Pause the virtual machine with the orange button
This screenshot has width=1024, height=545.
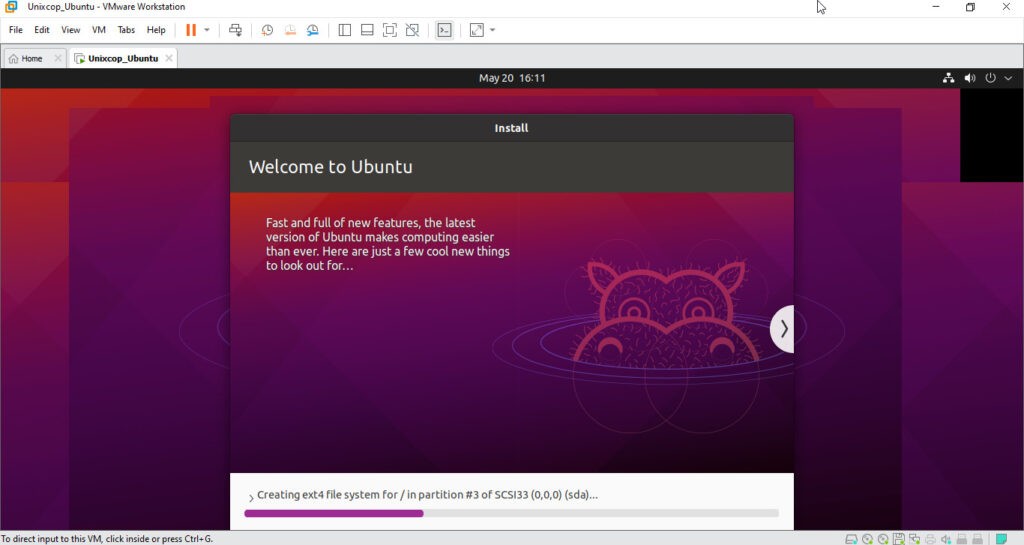tap(191, 30)
